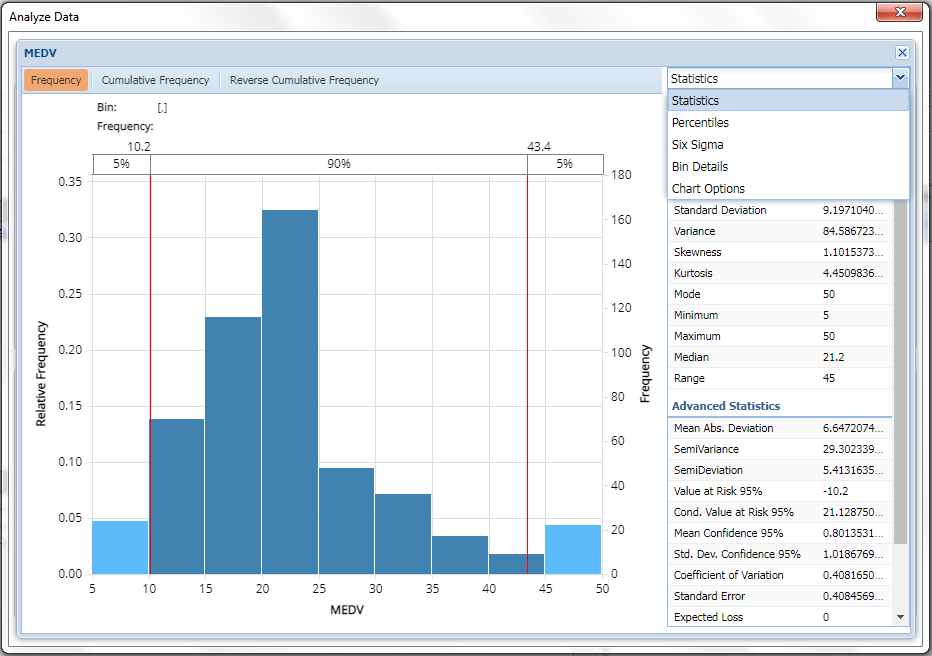Show the Reverse Cumulative Frequency chart
Viewport: 932px width, 656px height.
pos(304,80)
